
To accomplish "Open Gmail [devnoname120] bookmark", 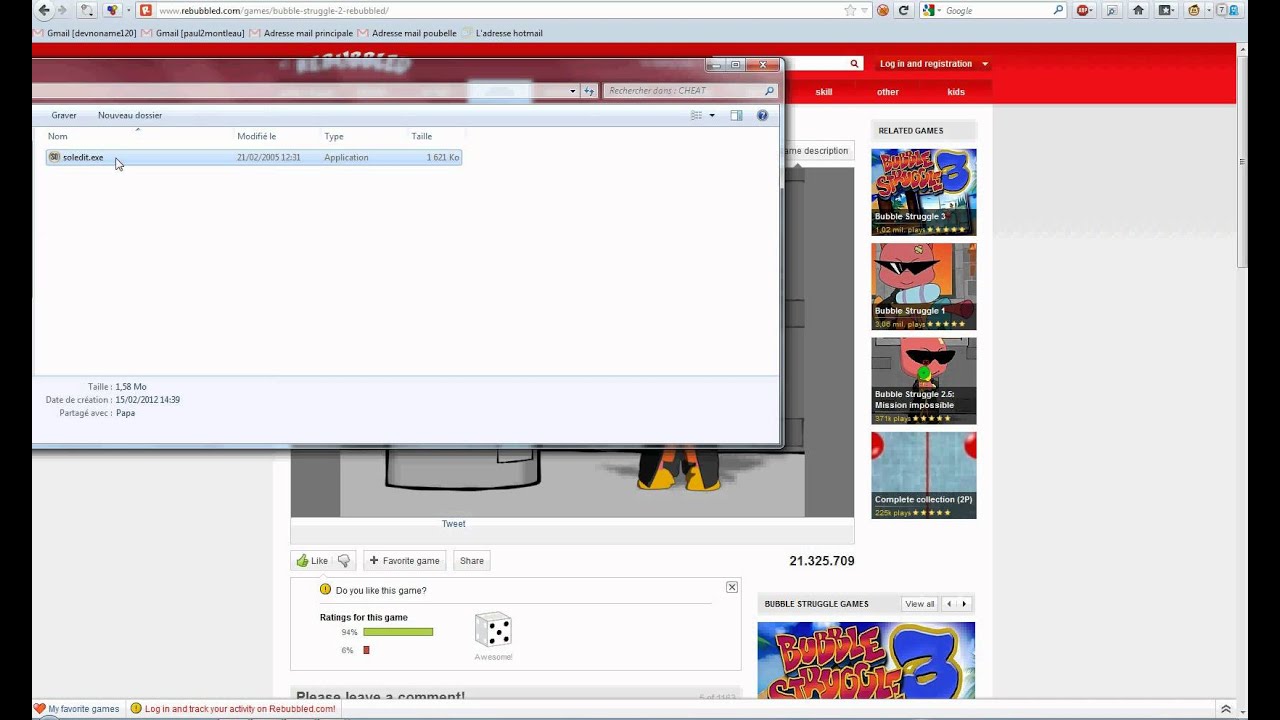I will point(85,33).
